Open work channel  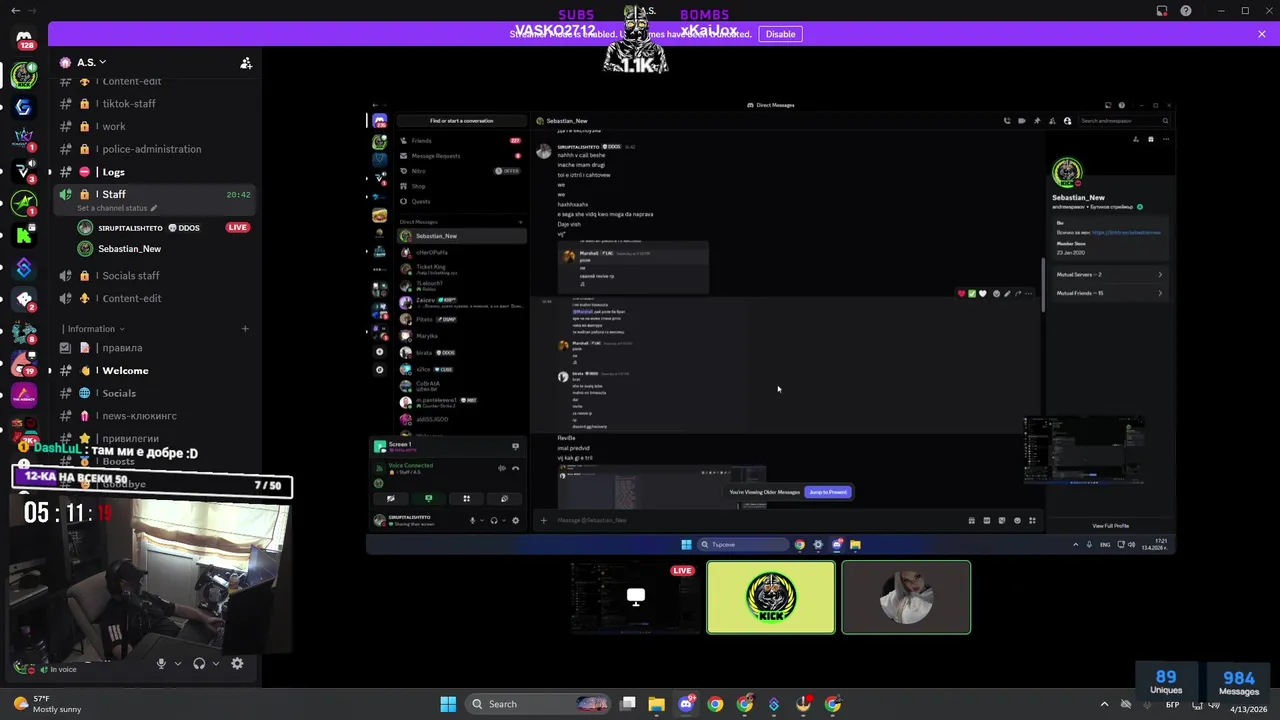[x=155, y=126]
